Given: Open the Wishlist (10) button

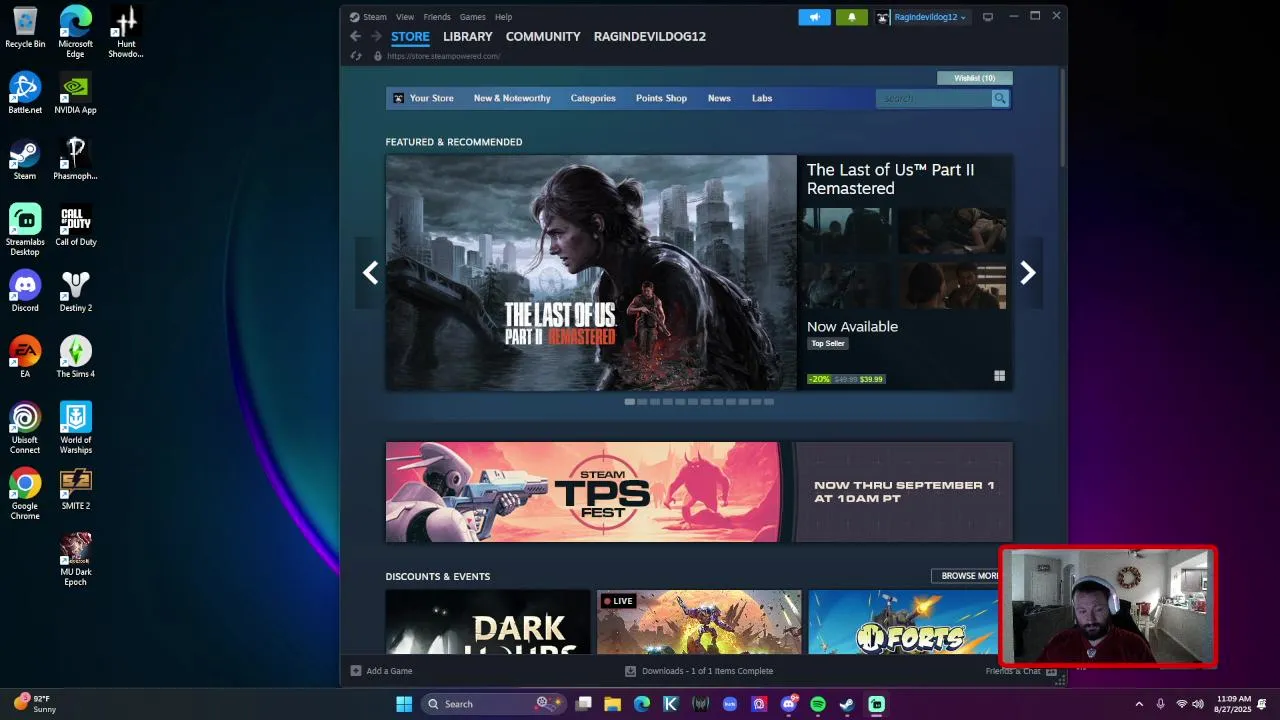Looking at the screenshot, I should (x=975, y=78).
